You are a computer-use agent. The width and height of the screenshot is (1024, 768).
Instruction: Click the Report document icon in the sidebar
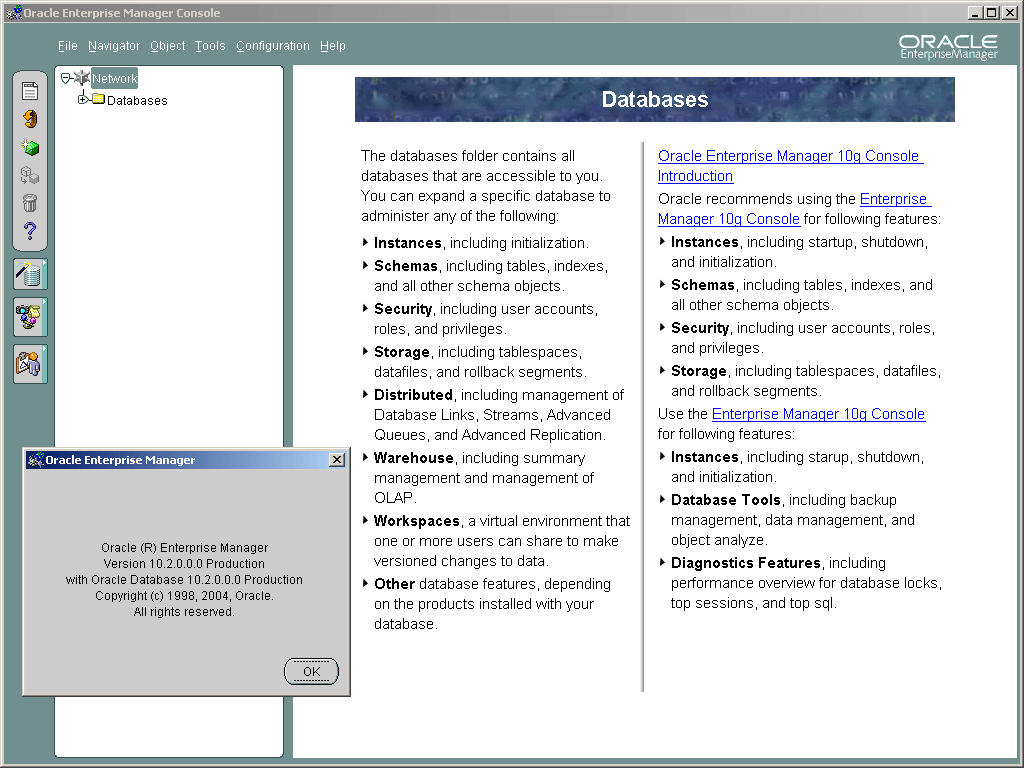coord(30,91)
